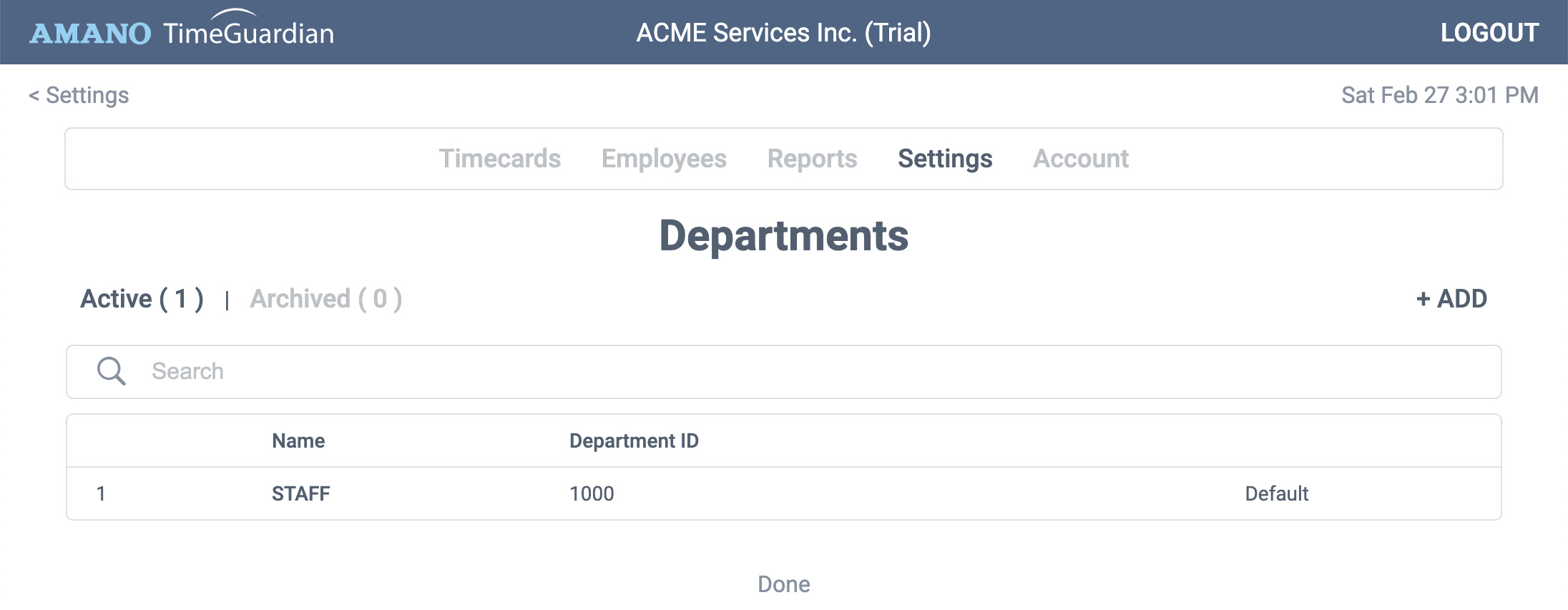Focus the department Search field

tap(784, 372)
